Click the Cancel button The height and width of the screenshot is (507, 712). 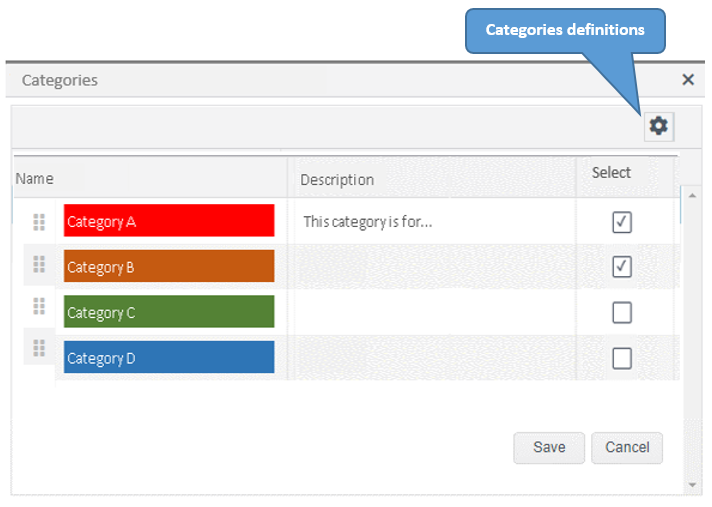coord(627,448)
